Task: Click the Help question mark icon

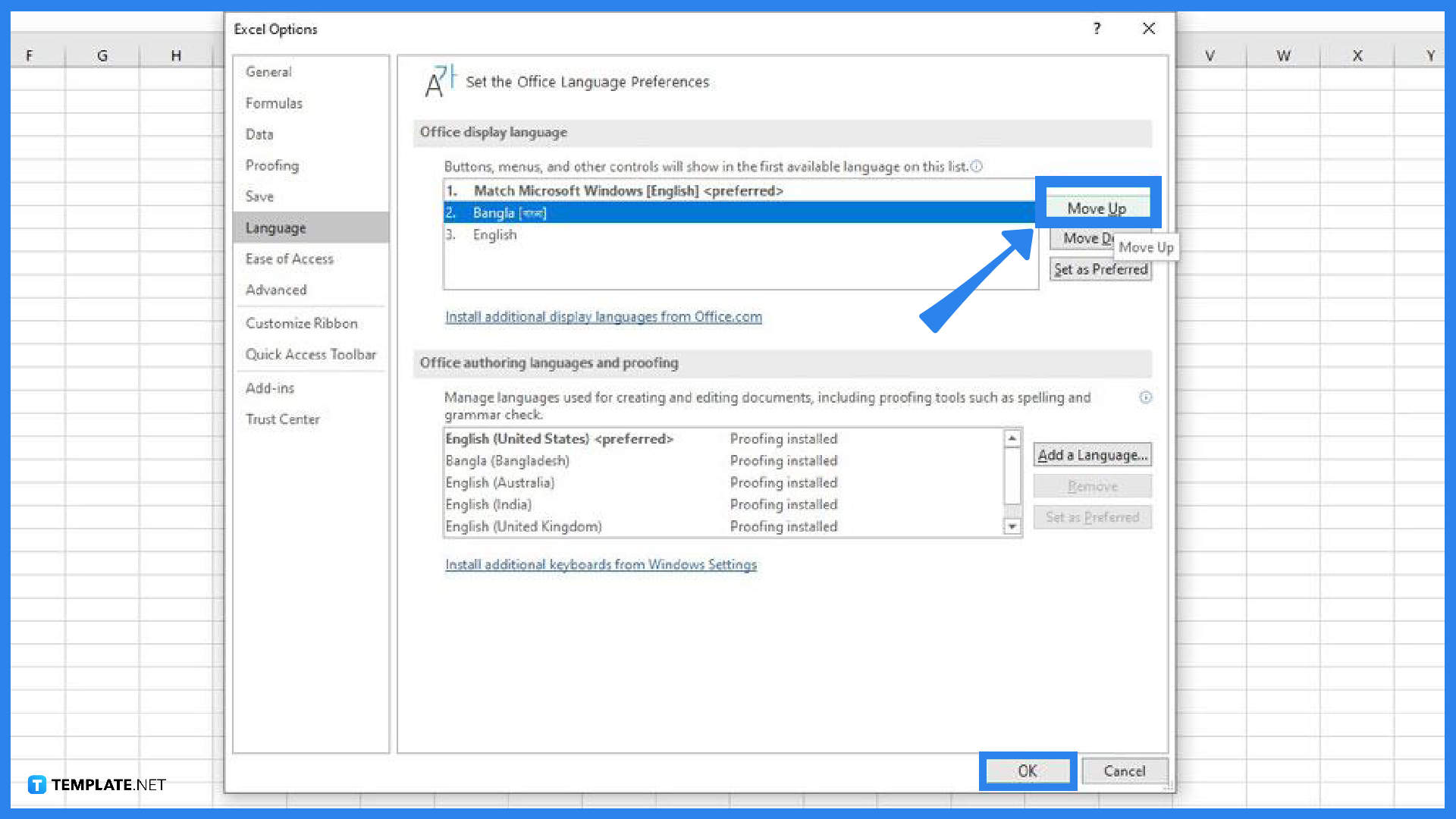Action: pos(1097,29)
